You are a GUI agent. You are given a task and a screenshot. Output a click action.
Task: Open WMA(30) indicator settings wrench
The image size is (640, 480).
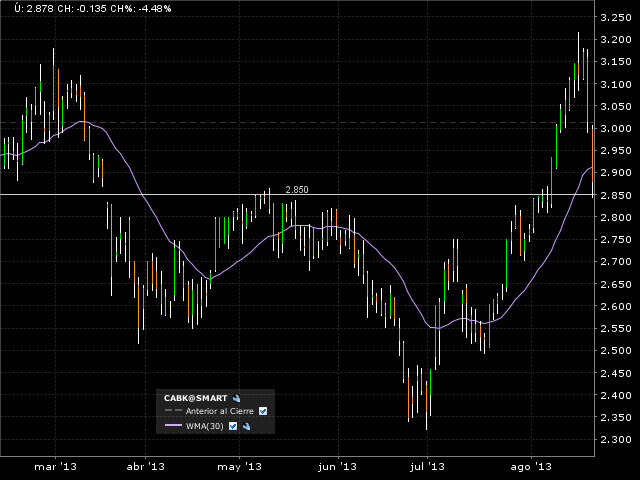pos(246,426)
